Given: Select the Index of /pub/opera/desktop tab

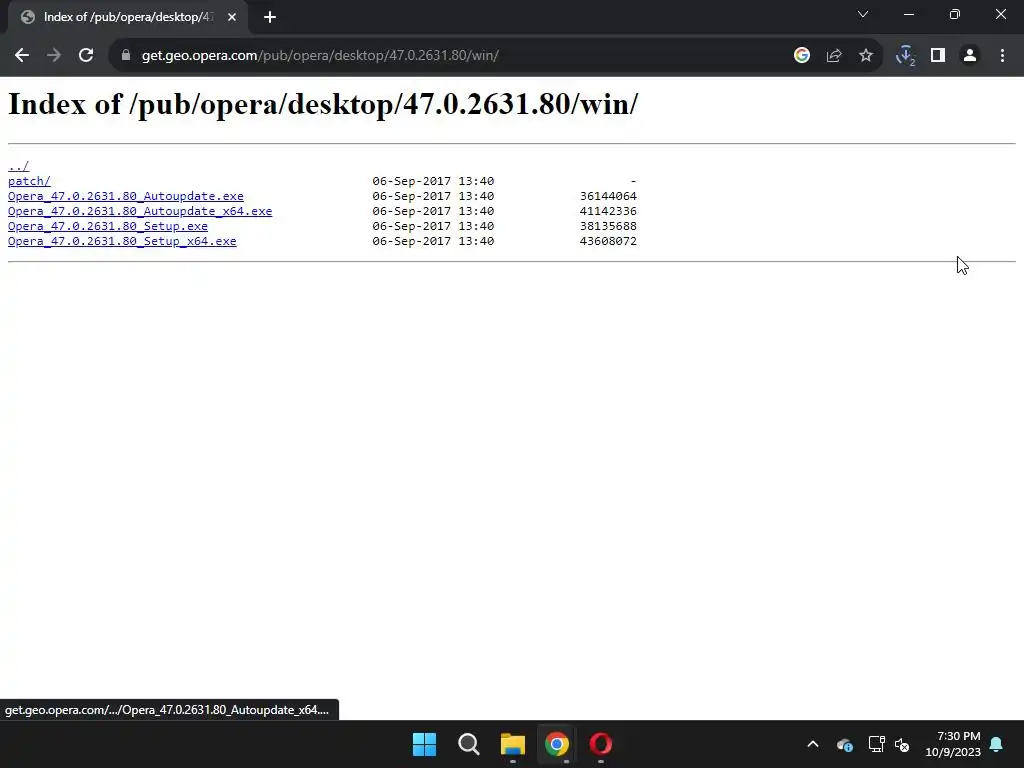Looking at the screenshot, I should [x=127, y=17].
